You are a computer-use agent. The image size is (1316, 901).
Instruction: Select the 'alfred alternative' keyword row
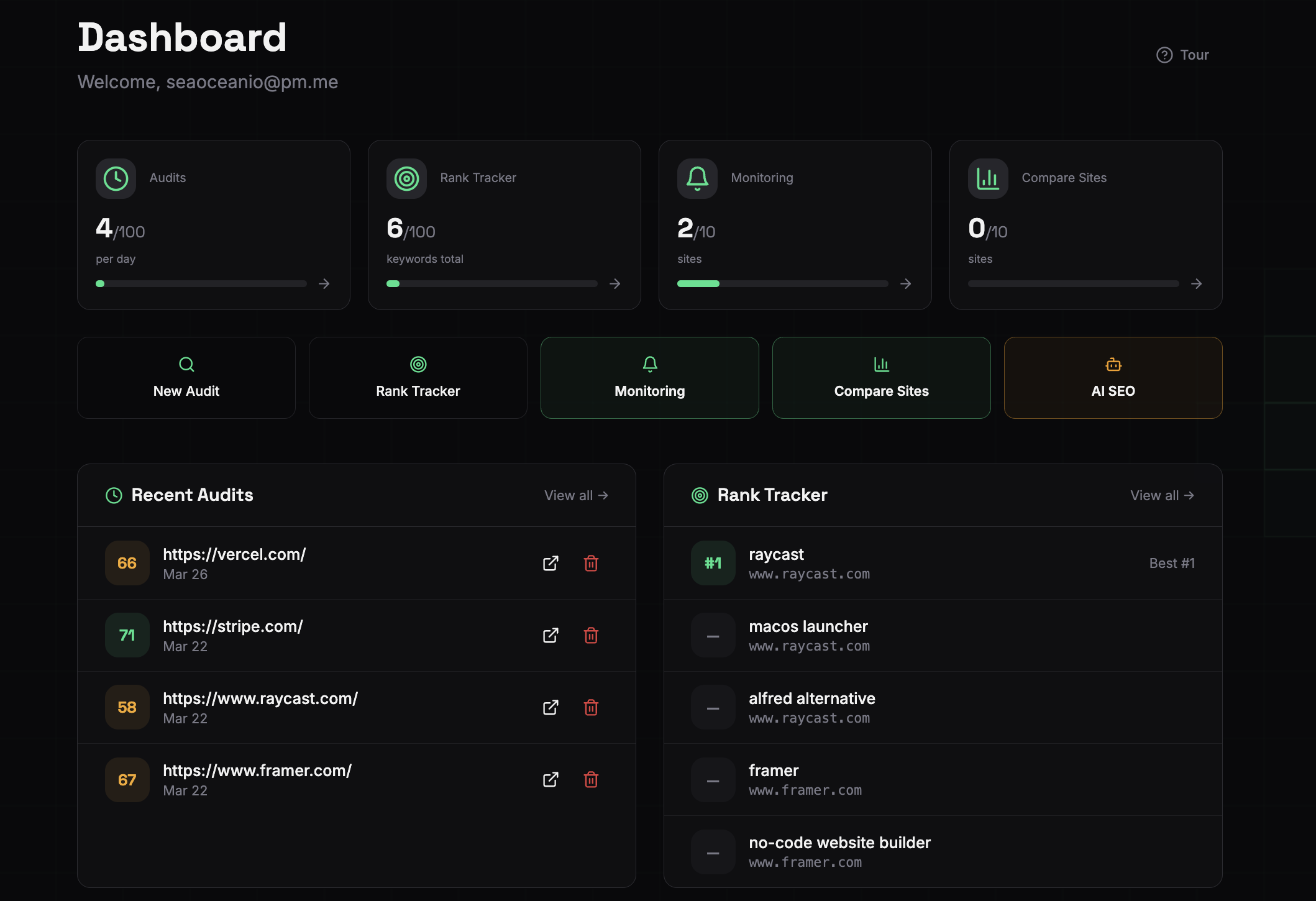pos(943,707)
